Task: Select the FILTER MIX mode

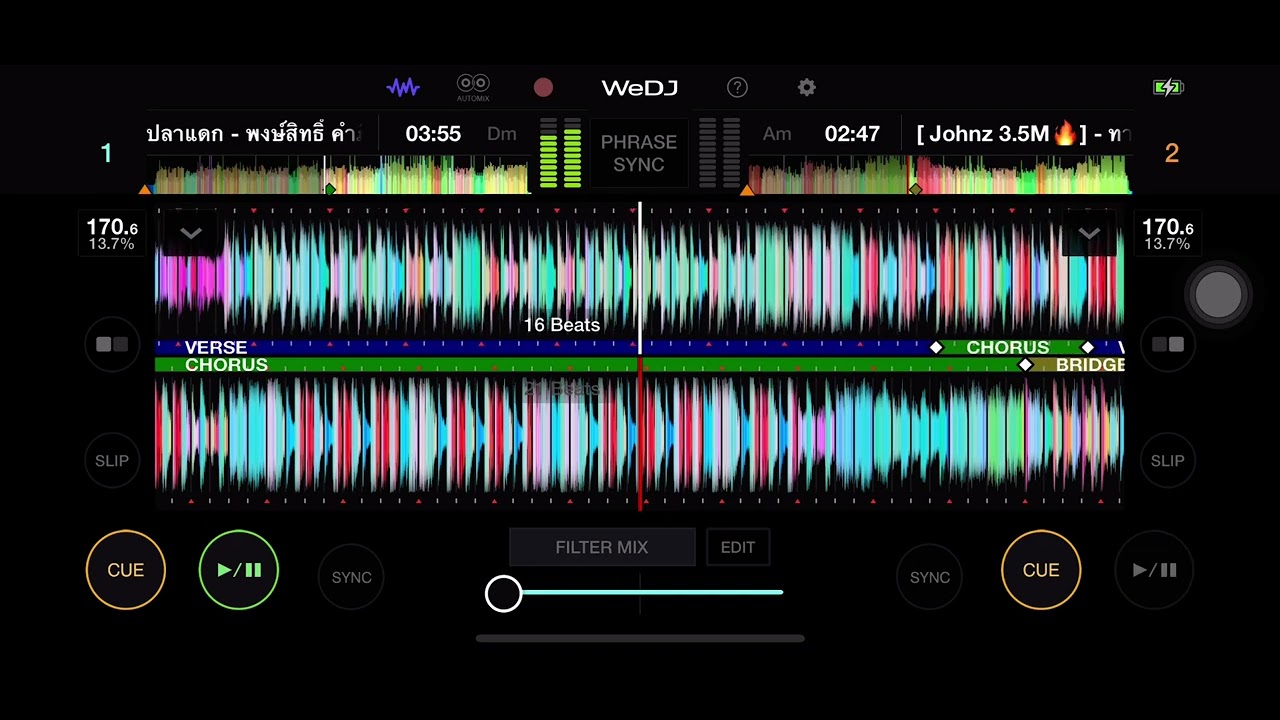Action: coord(602,547)
